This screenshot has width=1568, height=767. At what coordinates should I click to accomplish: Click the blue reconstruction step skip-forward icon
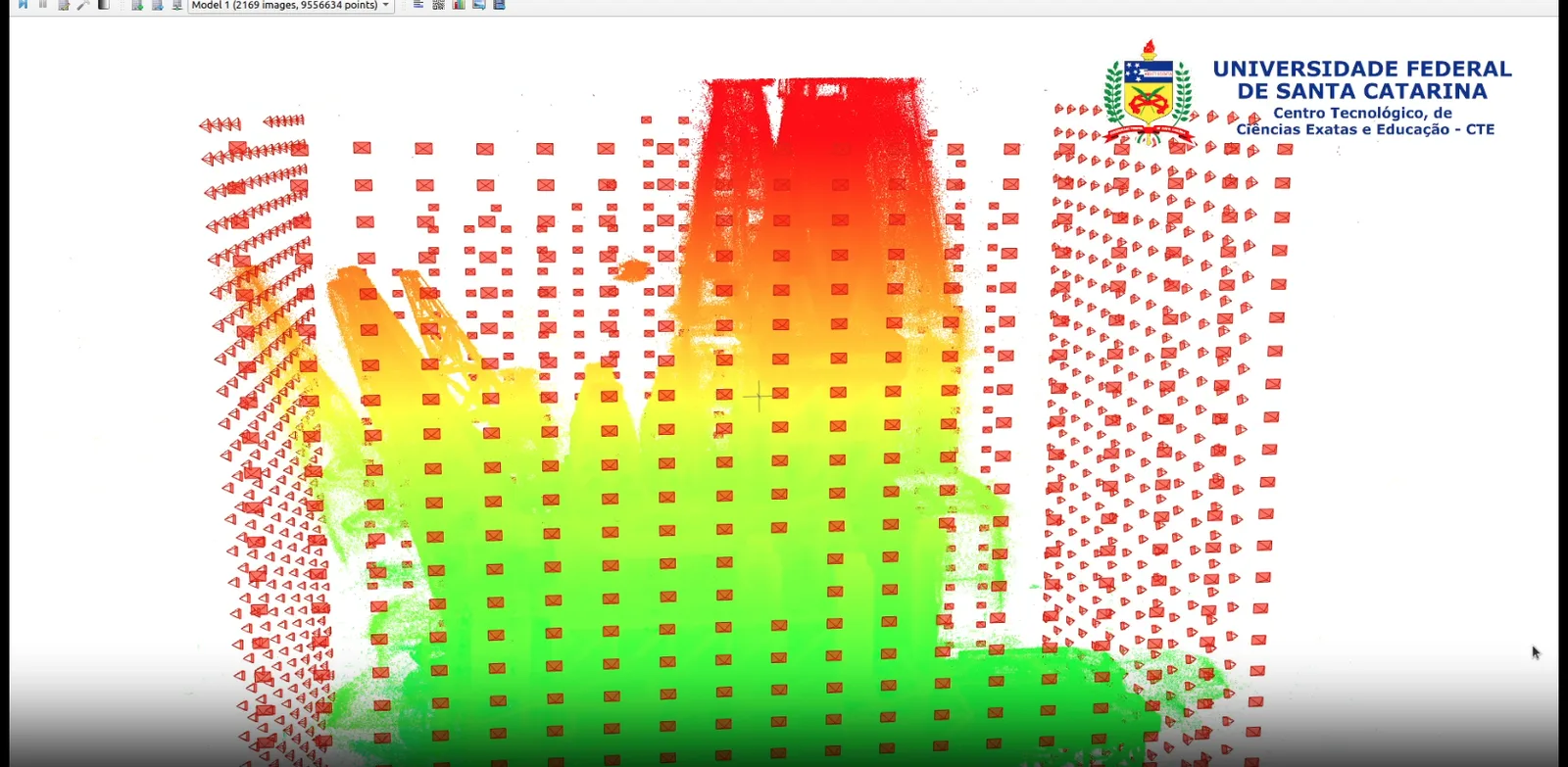coord(23,5)
